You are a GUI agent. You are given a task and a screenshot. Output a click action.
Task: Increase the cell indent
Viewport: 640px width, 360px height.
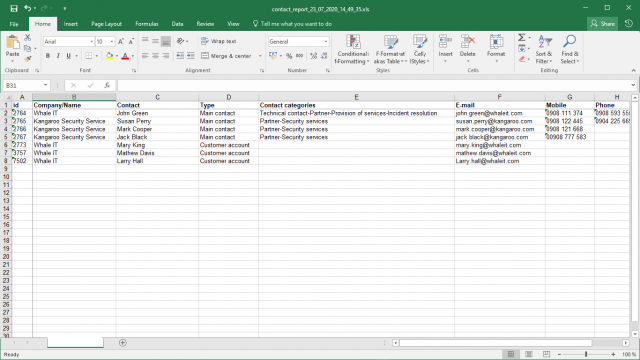[x=191, y=56]
